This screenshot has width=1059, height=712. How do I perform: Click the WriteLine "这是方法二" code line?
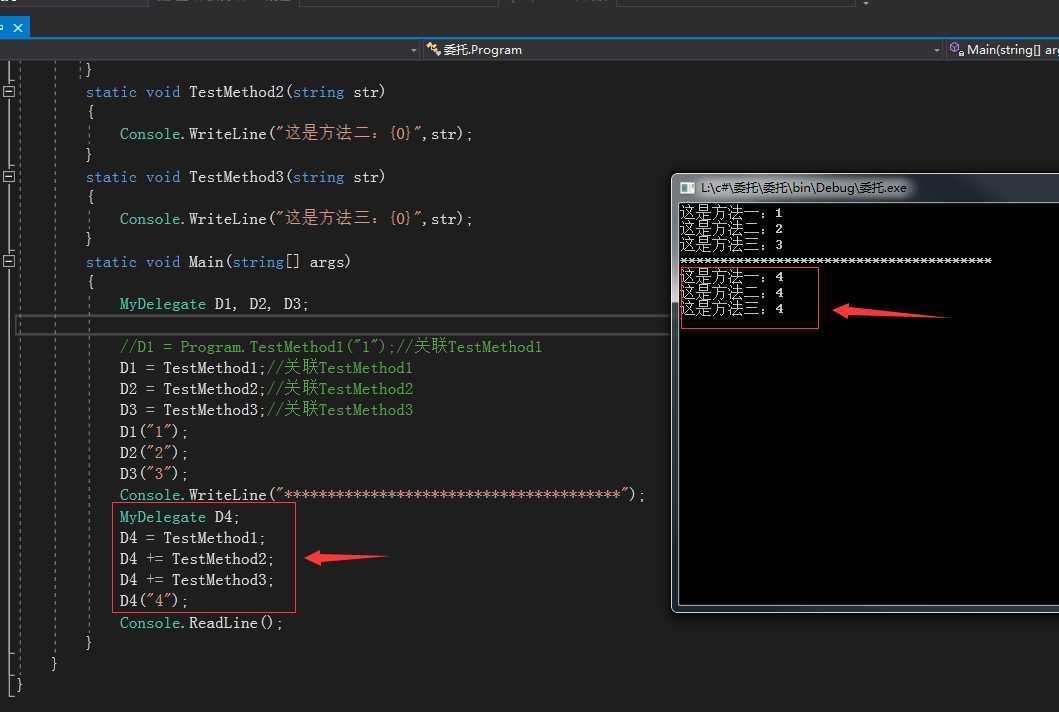point(296,134)
